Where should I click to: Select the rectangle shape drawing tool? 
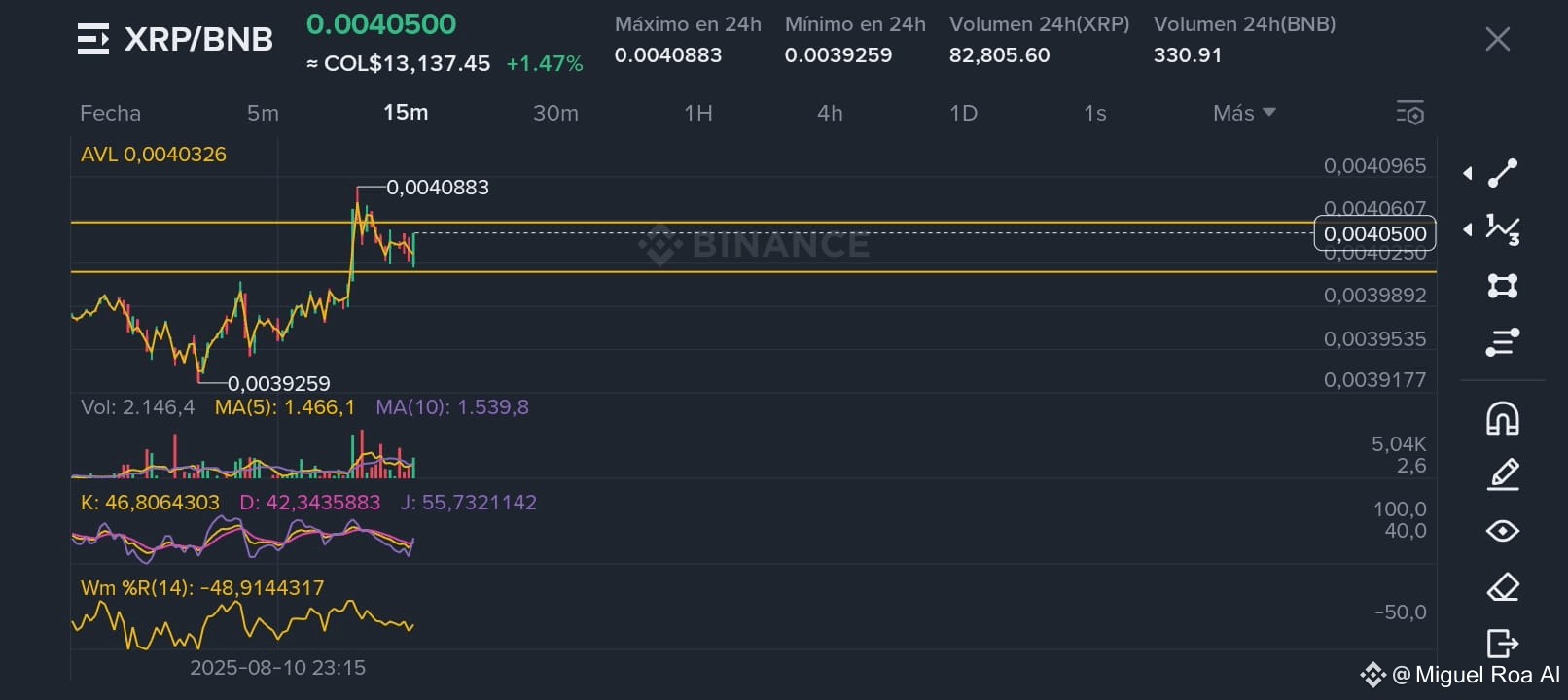(1503, 286)
